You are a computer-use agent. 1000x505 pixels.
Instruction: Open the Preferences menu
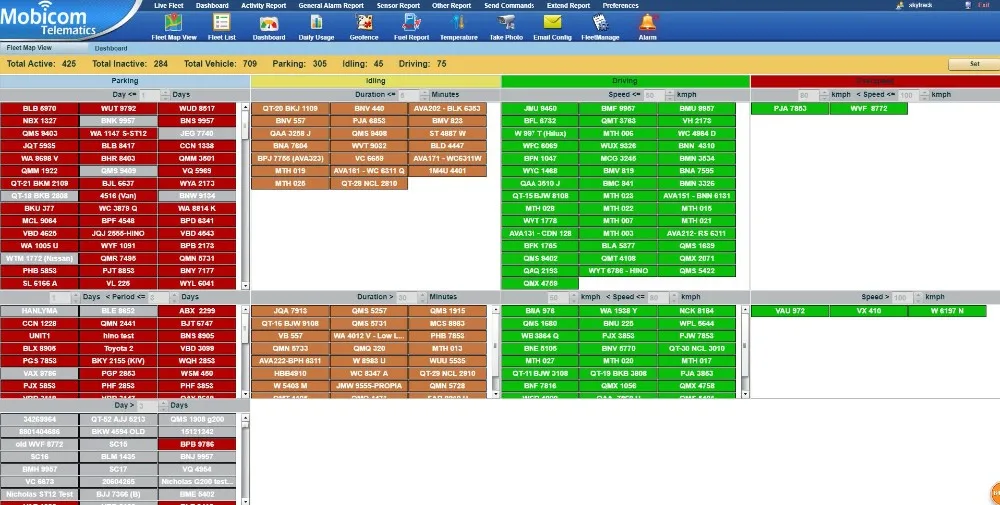coord(621,5)
